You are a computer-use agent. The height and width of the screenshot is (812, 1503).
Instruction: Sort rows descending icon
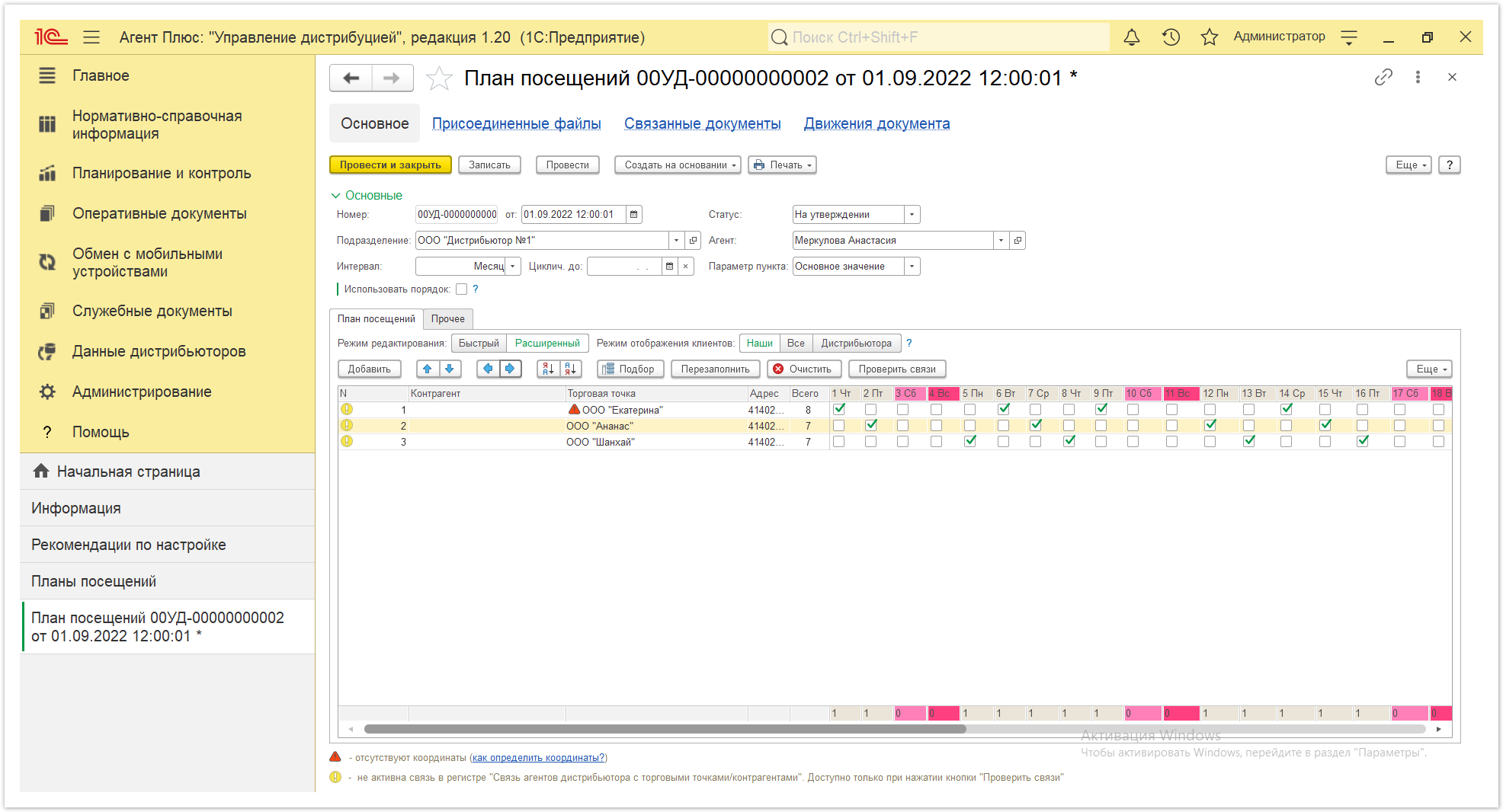pos(571,369)
